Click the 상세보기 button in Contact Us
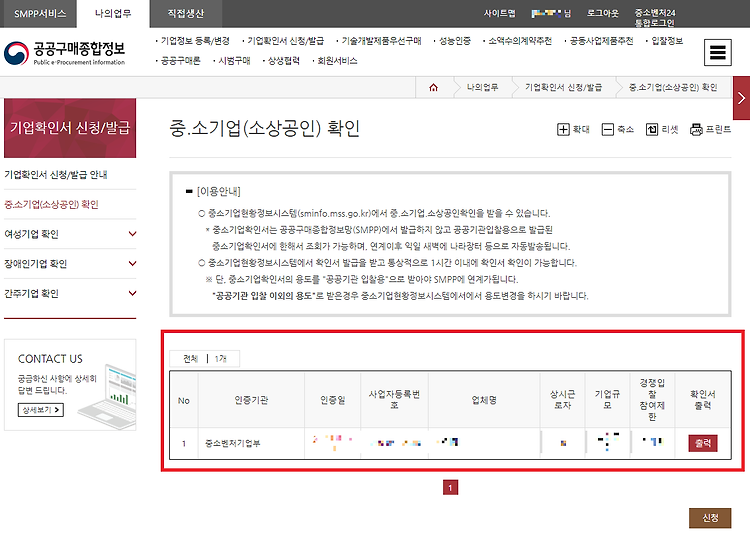 click(41, 410)
